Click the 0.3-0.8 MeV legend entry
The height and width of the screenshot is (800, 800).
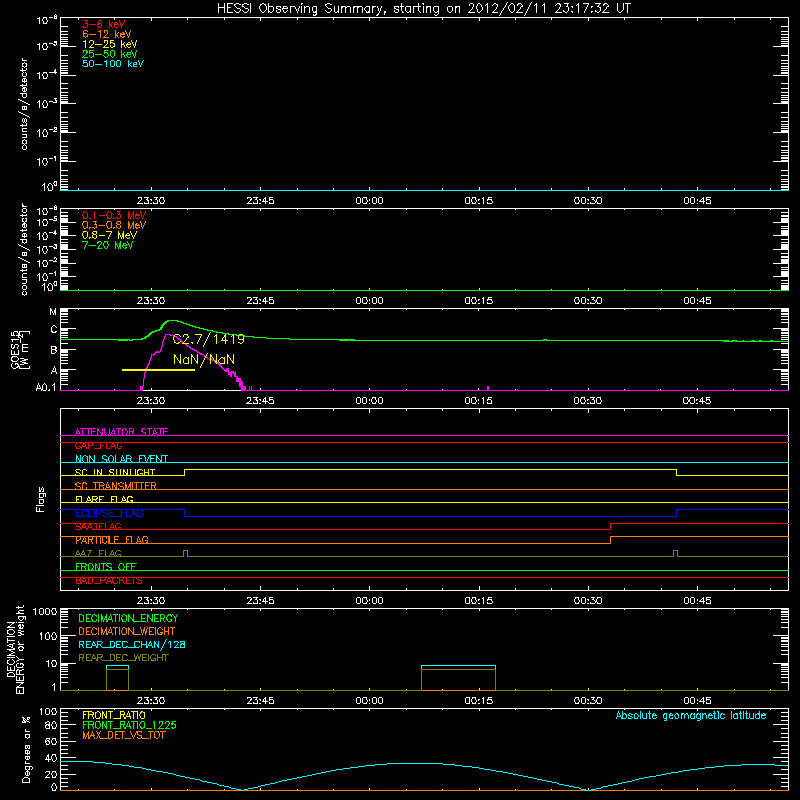click(114, 225)
